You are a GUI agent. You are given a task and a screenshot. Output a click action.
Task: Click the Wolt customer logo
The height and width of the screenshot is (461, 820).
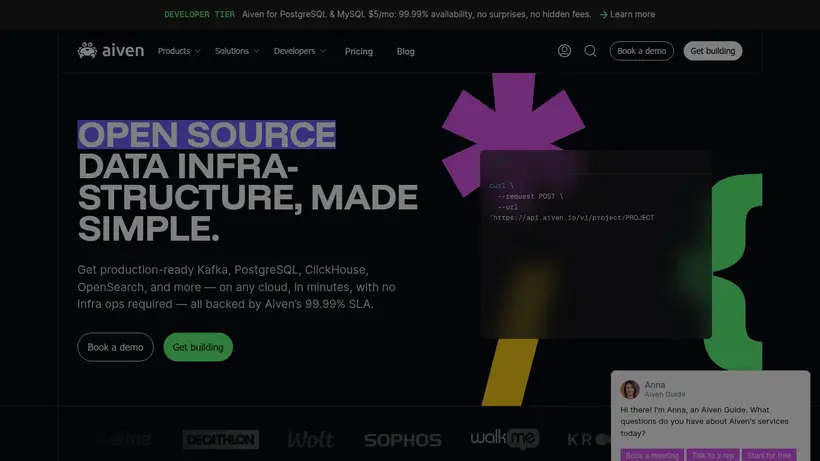(311, 440)
